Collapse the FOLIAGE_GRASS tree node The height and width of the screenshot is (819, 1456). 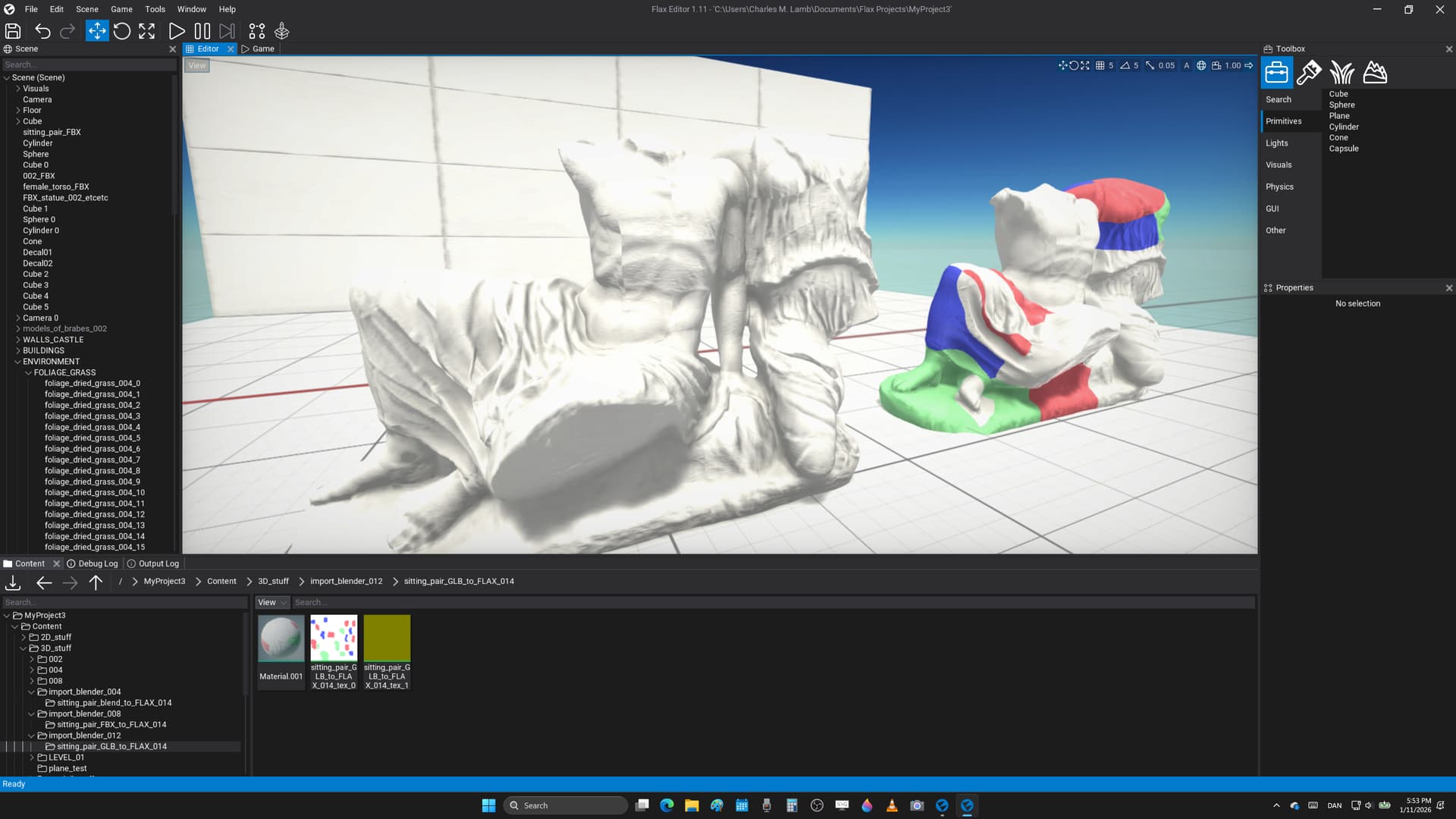click(29, 373)
